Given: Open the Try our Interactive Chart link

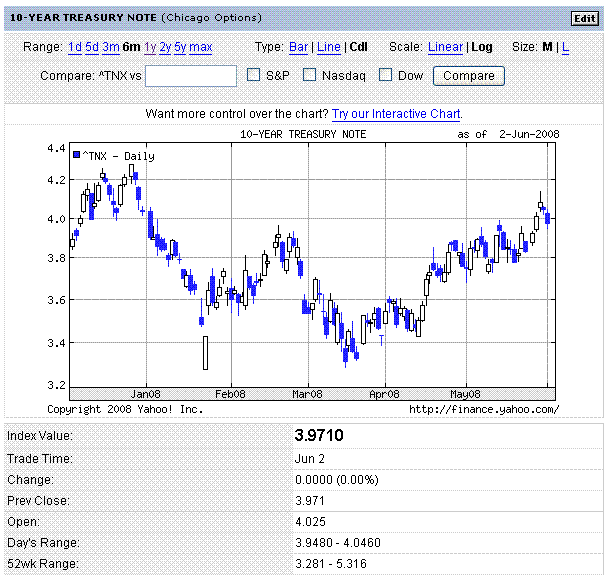Looking at the screenshot, I should tap(397, 114).
